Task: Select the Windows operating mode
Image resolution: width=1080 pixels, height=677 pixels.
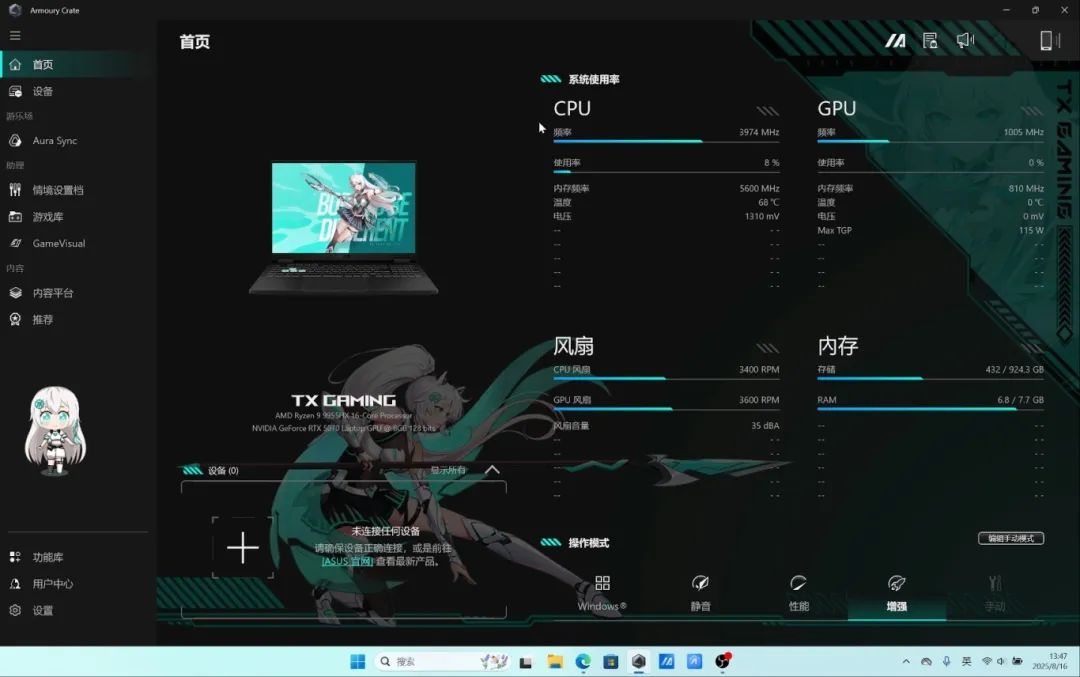Action: 602,594
